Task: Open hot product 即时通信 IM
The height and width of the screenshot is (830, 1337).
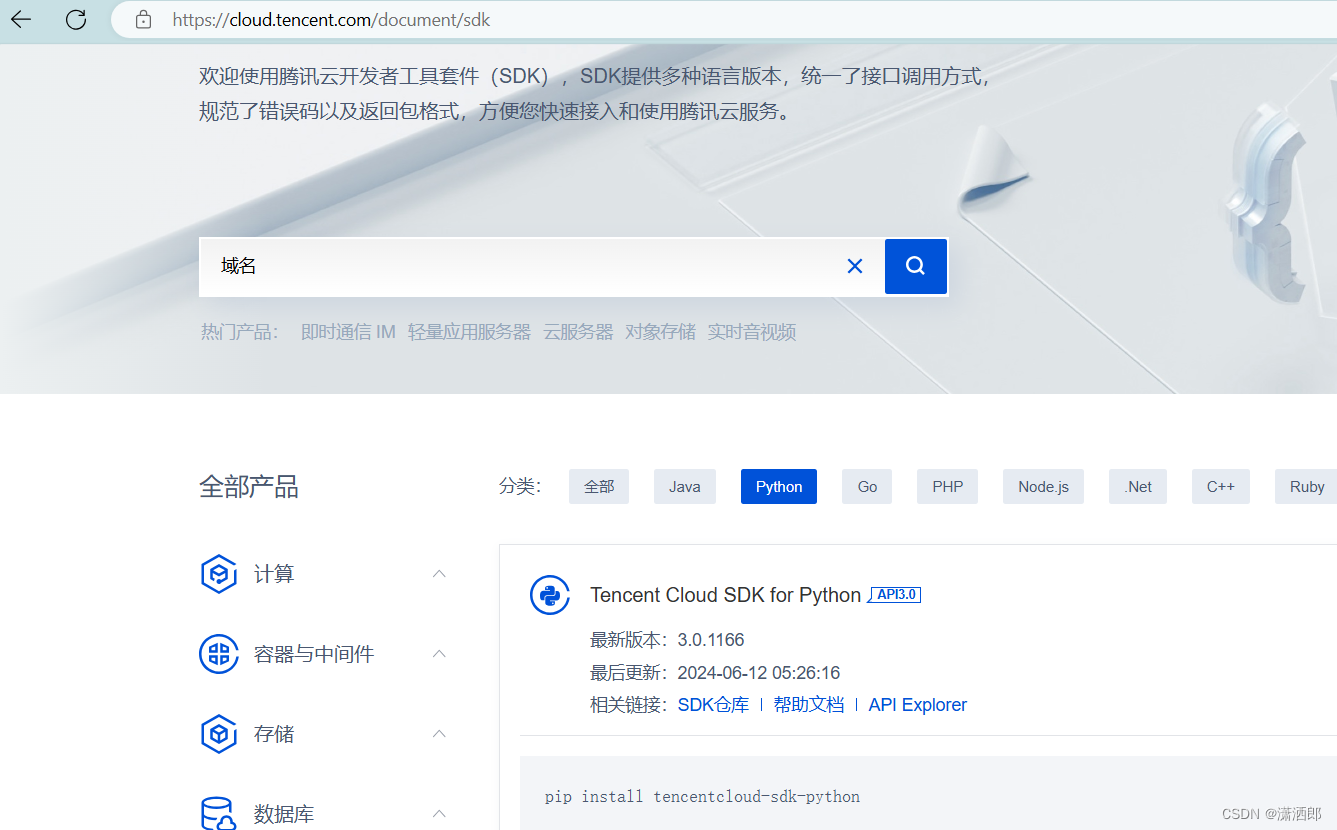Action: coord(348,332)
